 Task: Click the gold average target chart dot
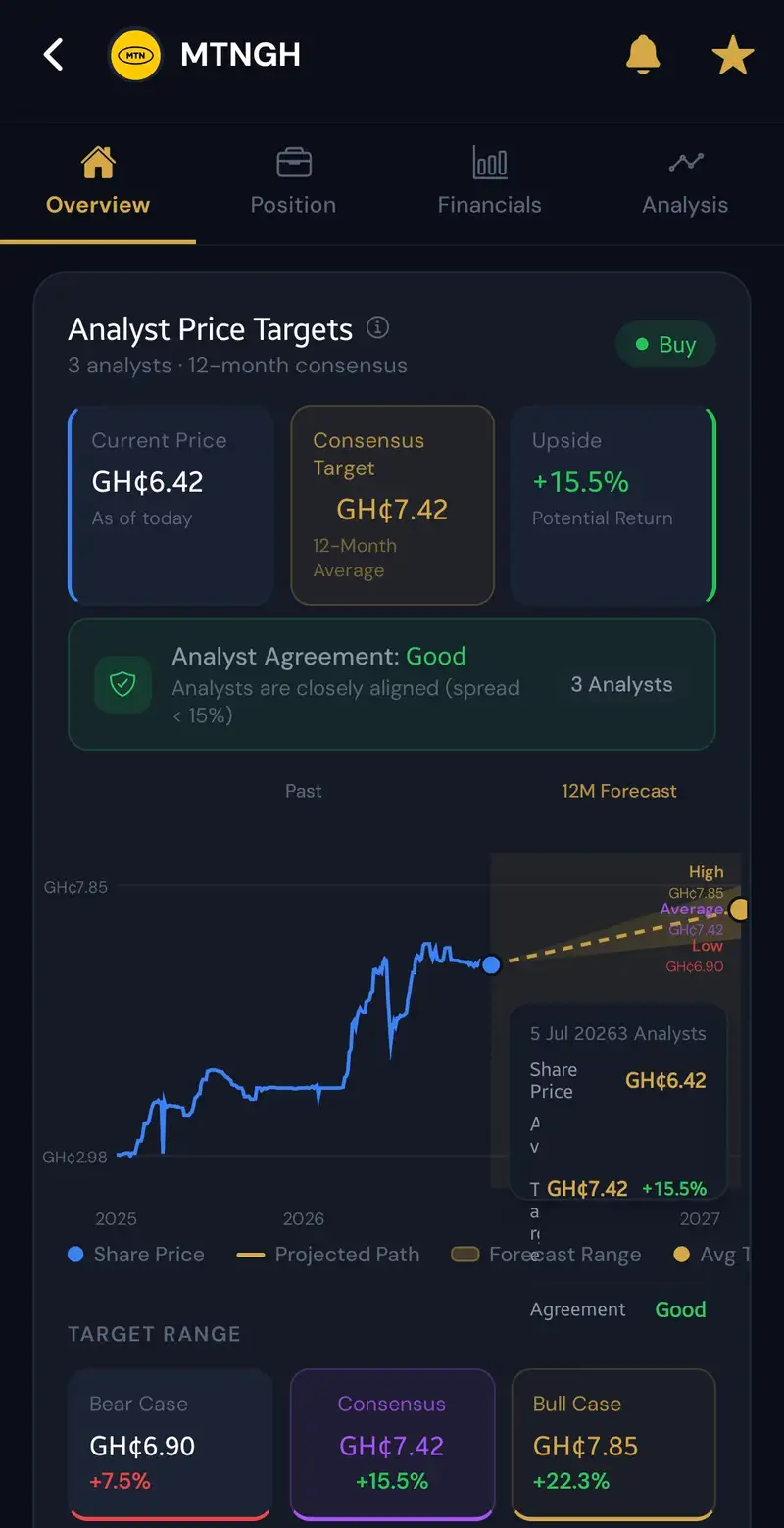pyautogui.click(x=740, y=910)
